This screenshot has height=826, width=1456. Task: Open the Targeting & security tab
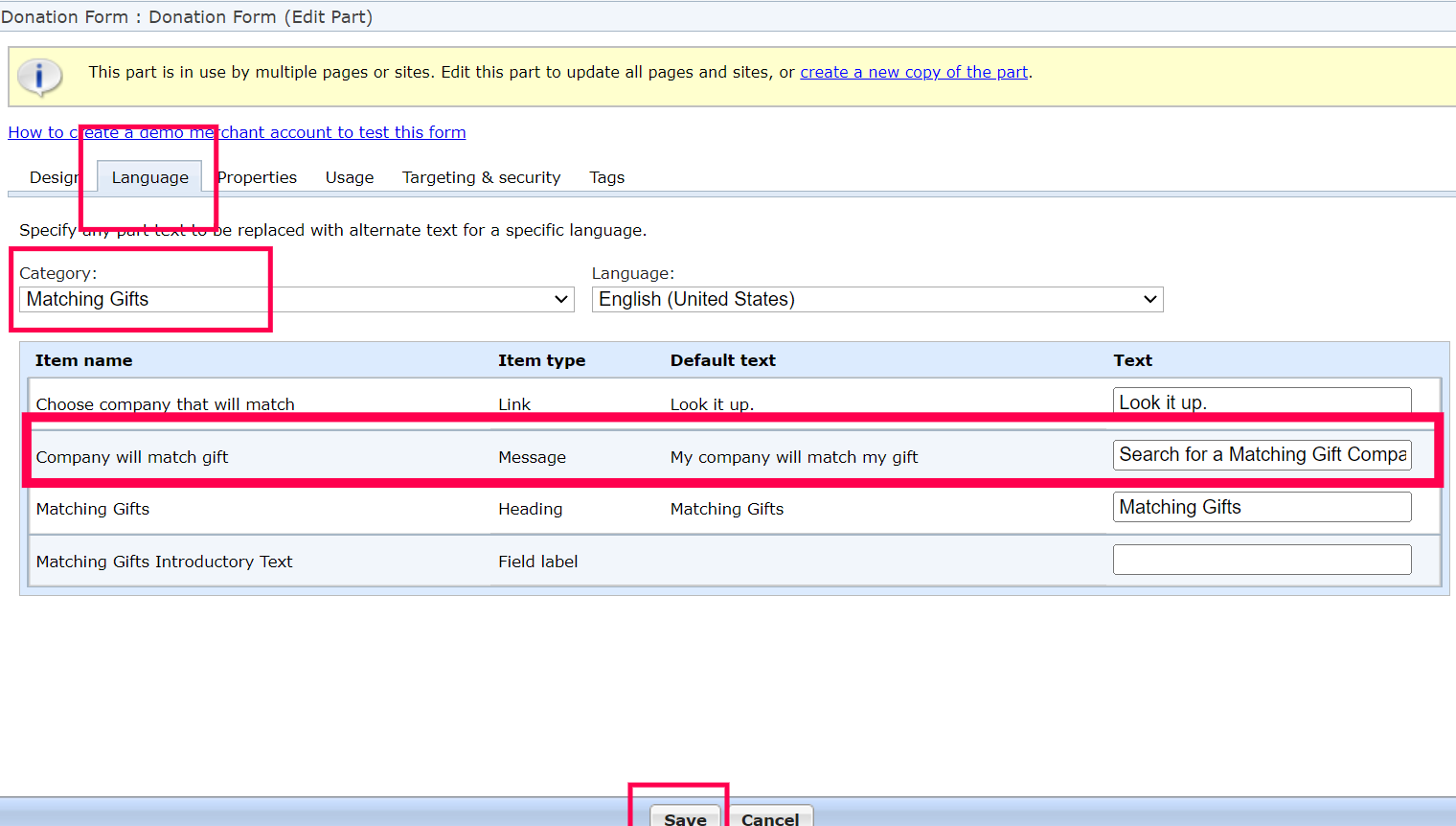click(481, 178)
